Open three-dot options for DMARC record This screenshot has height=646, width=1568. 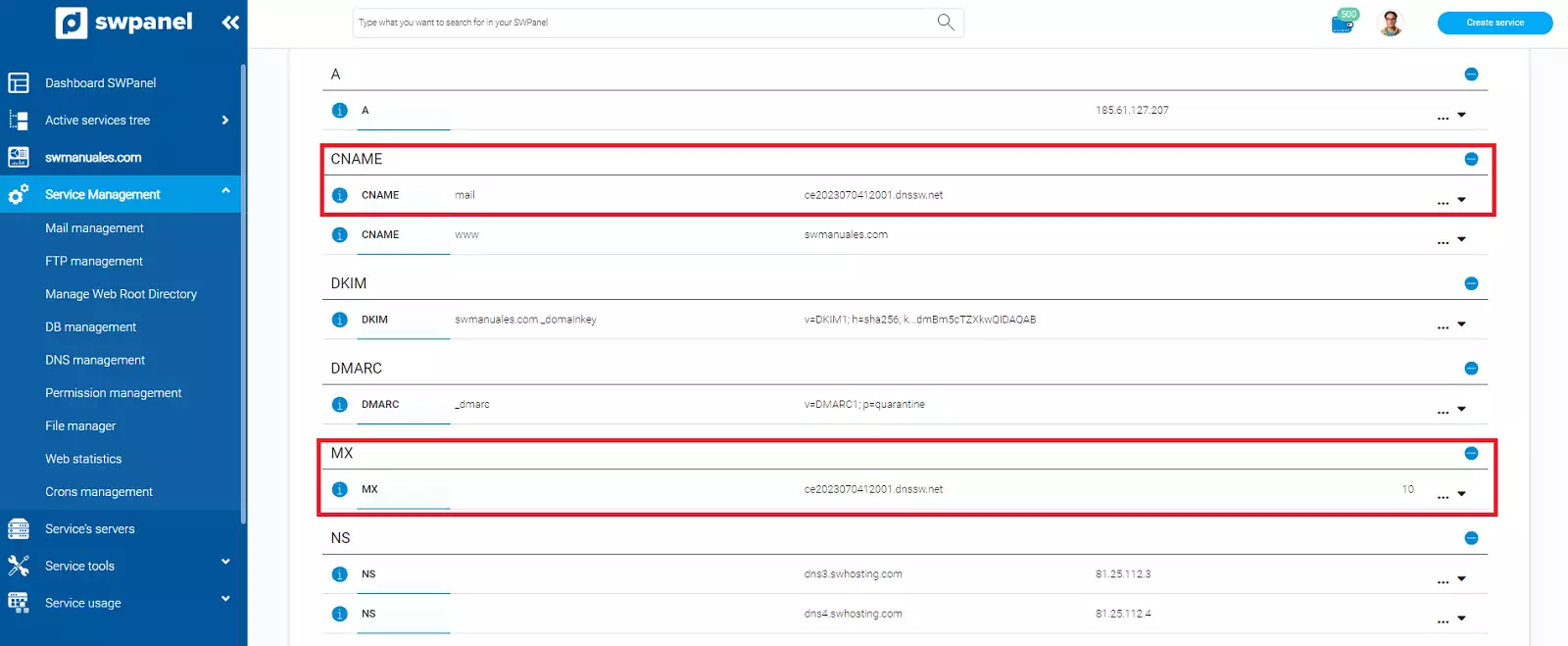pos(1443,411)
